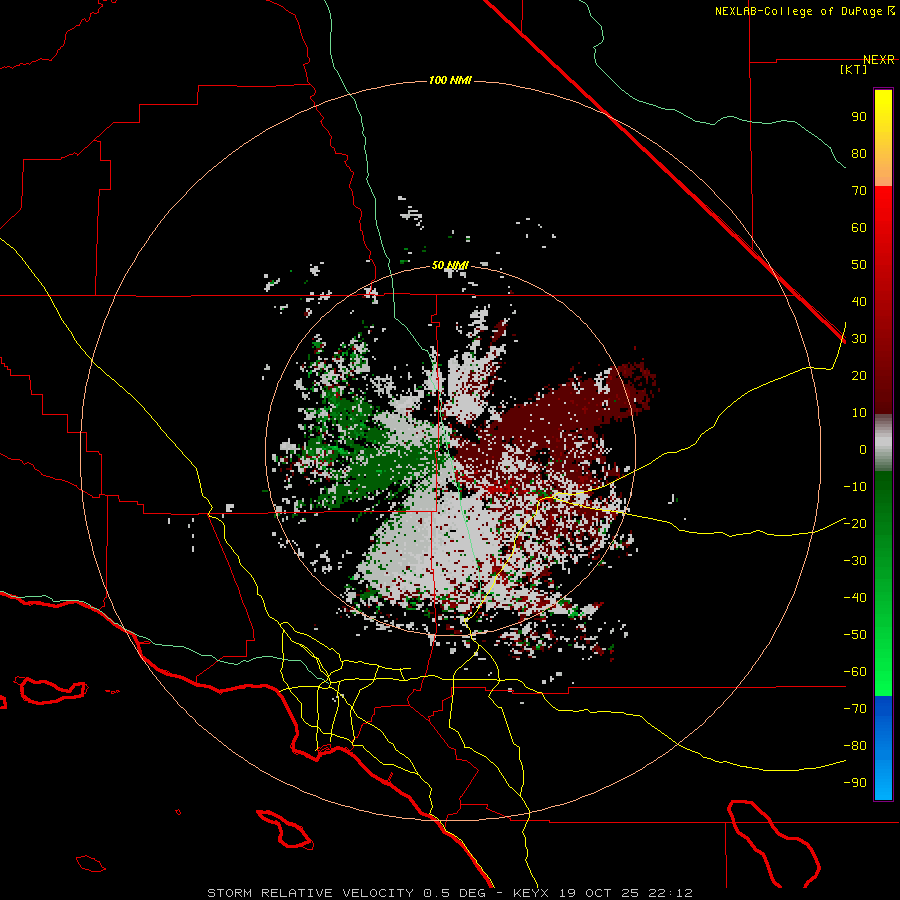Click the NEXR label above the scale

click(879, 60)
